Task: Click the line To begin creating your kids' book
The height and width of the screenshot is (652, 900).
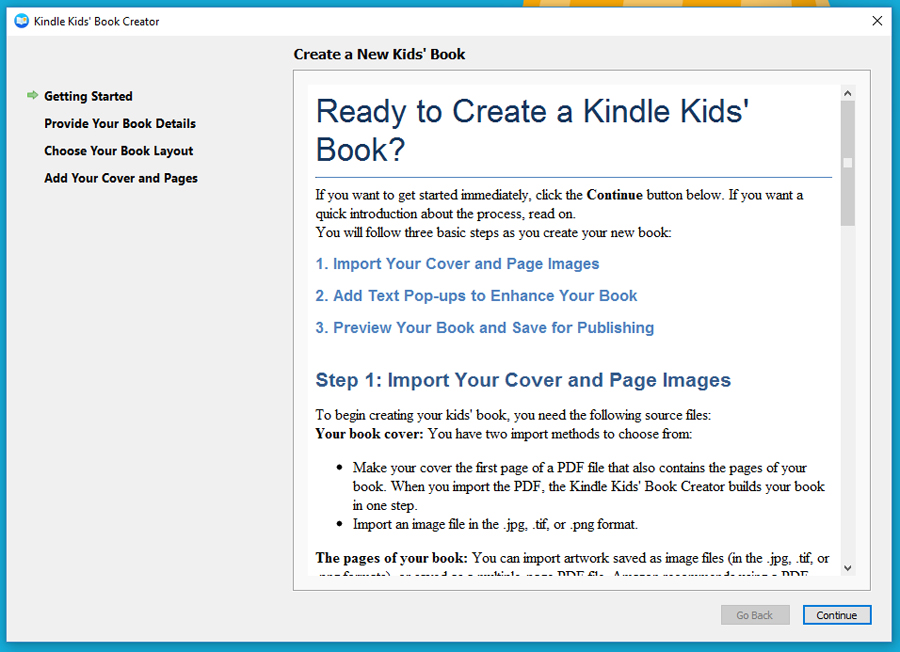Action: pyautogui.click(x=513, y=415)
